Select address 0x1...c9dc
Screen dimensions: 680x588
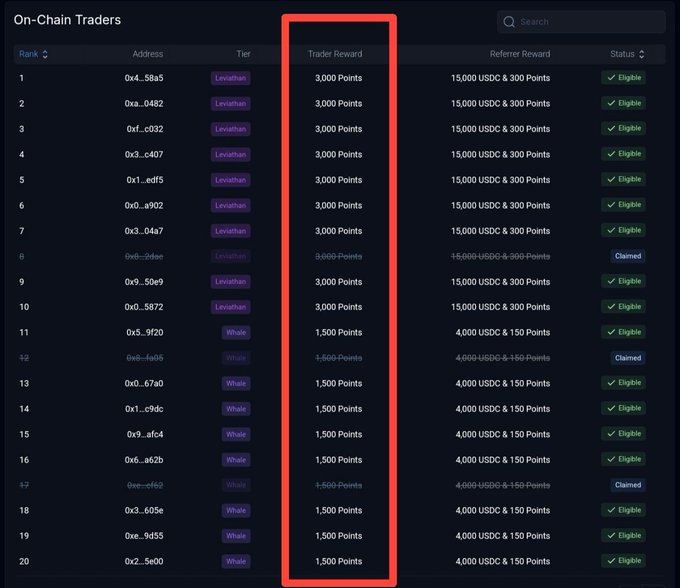[144, 409]
